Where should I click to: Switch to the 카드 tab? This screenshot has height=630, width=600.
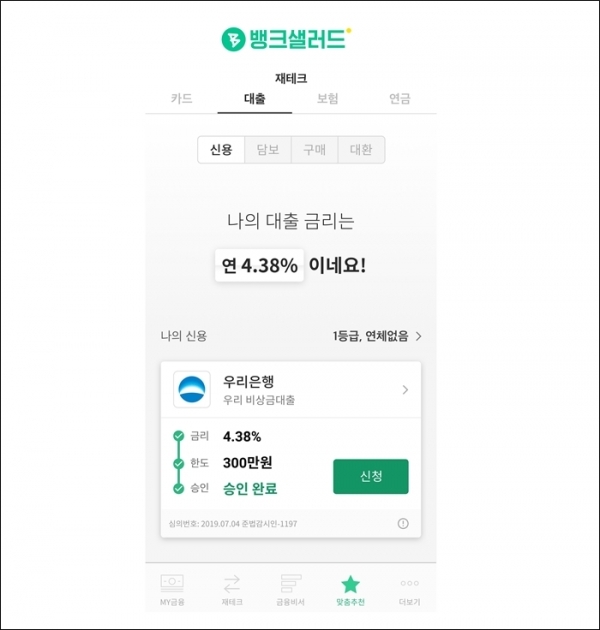(182, 98)
